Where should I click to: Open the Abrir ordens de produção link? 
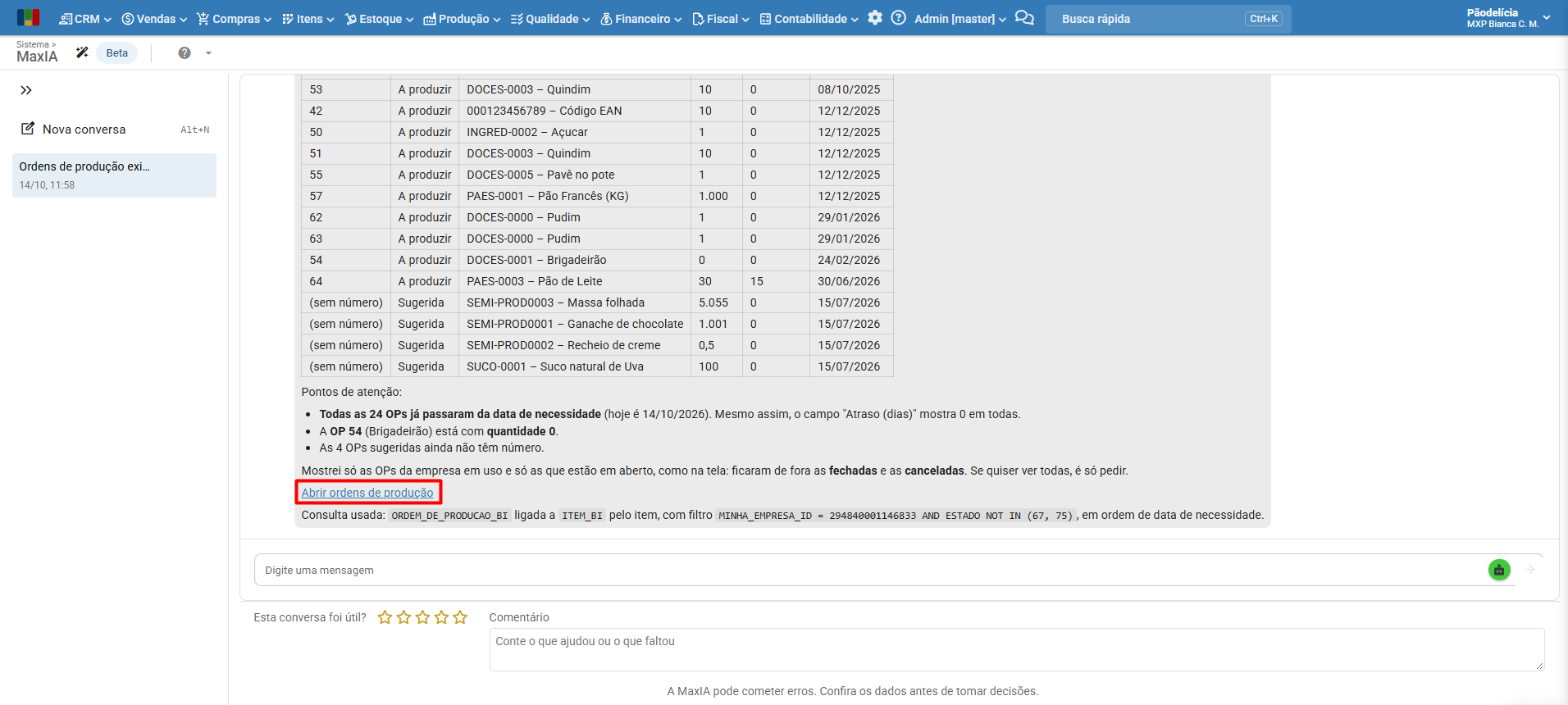367,493
